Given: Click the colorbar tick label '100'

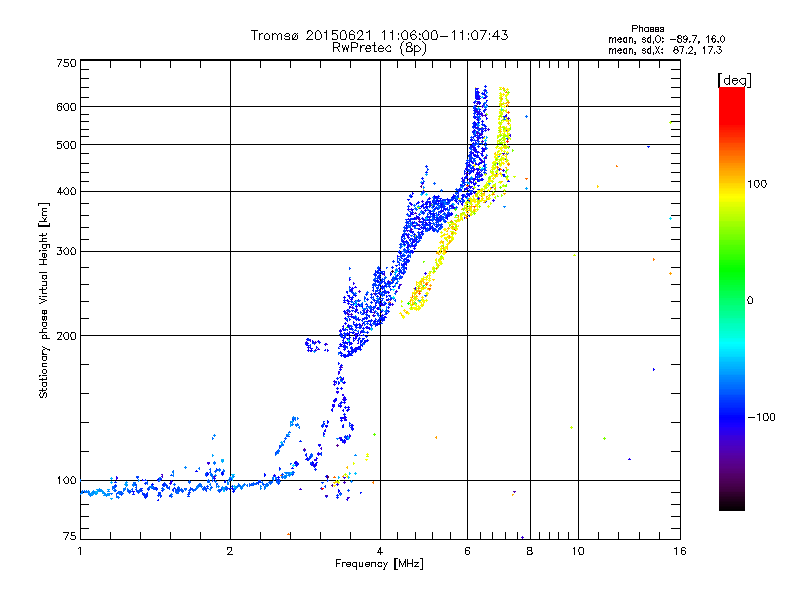Looking at the screenshot, I should pyautogui.click(x=757, y=184).
